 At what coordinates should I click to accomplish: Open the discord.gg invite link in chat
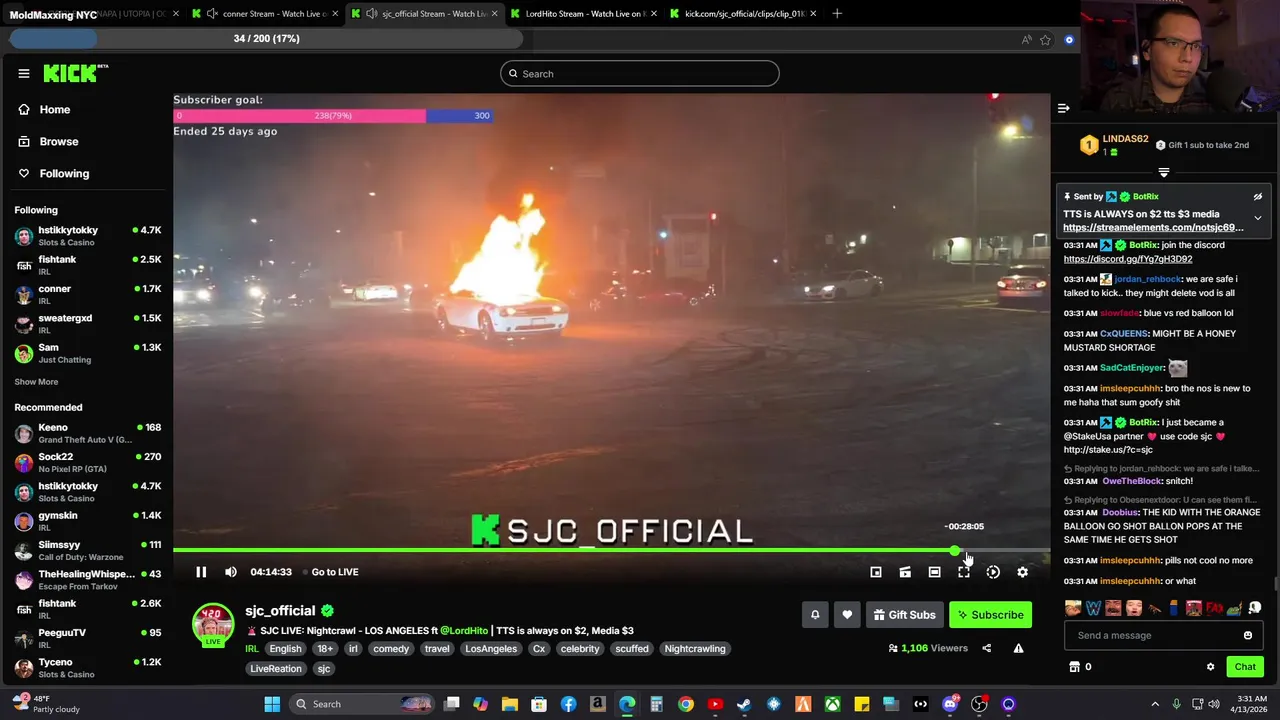(x=1127, y=259)
